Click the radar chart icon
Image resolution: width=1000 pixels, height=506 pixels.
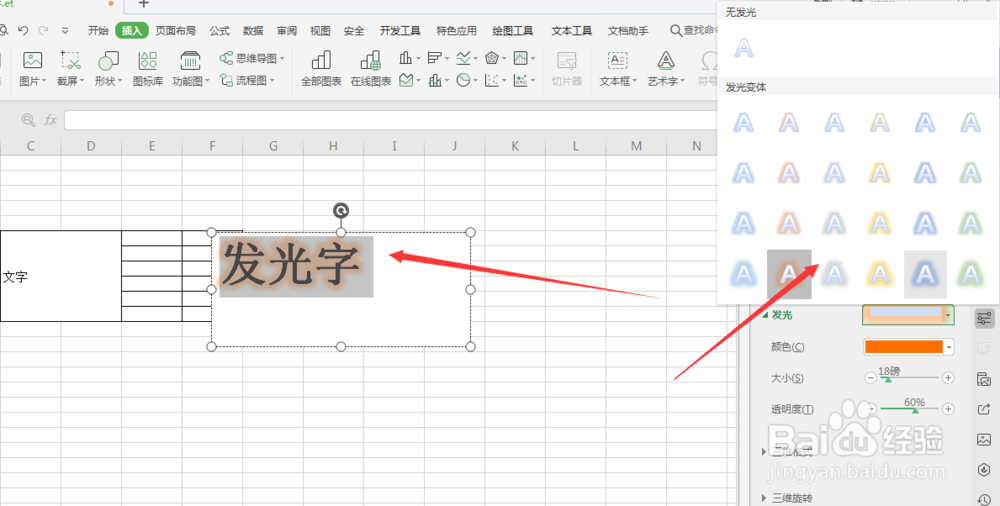pyautogui.click(x=491, y=58)
